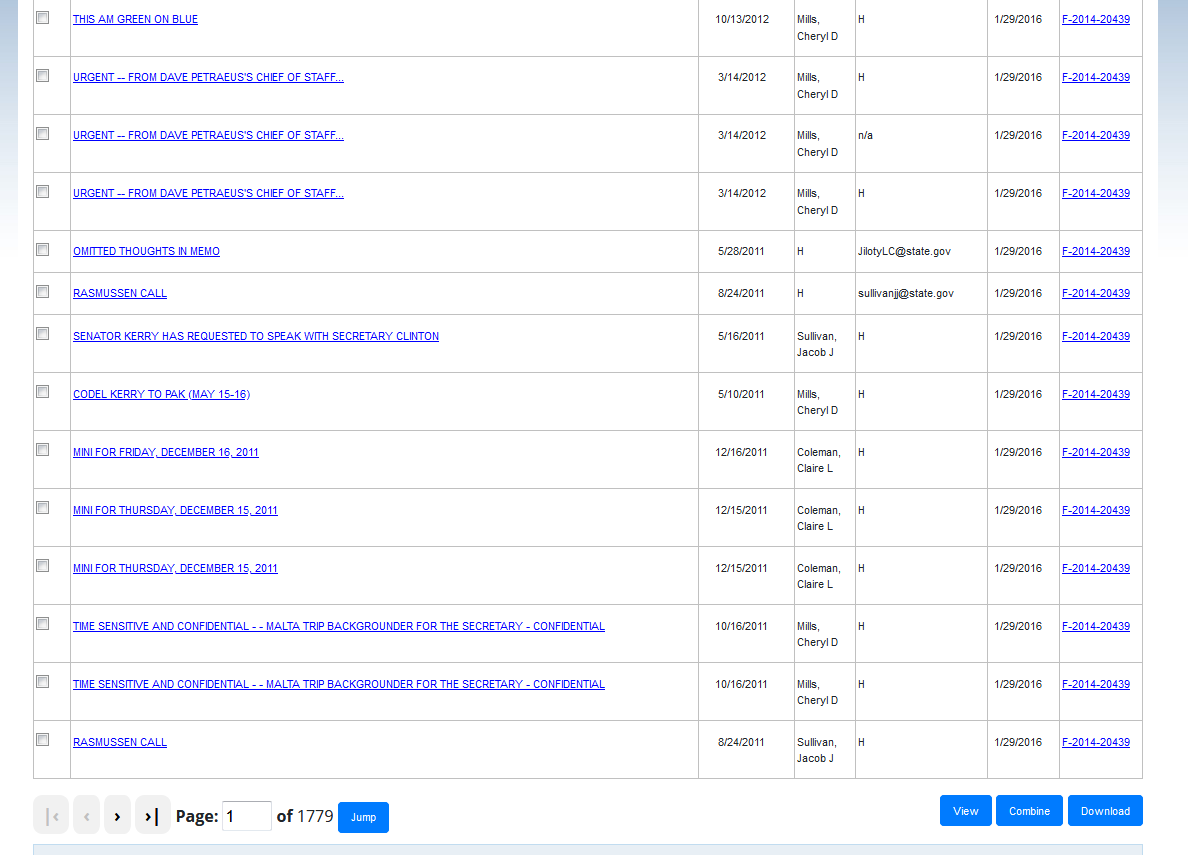
Task: Focus the Page number input field
Action: (246, 816)
